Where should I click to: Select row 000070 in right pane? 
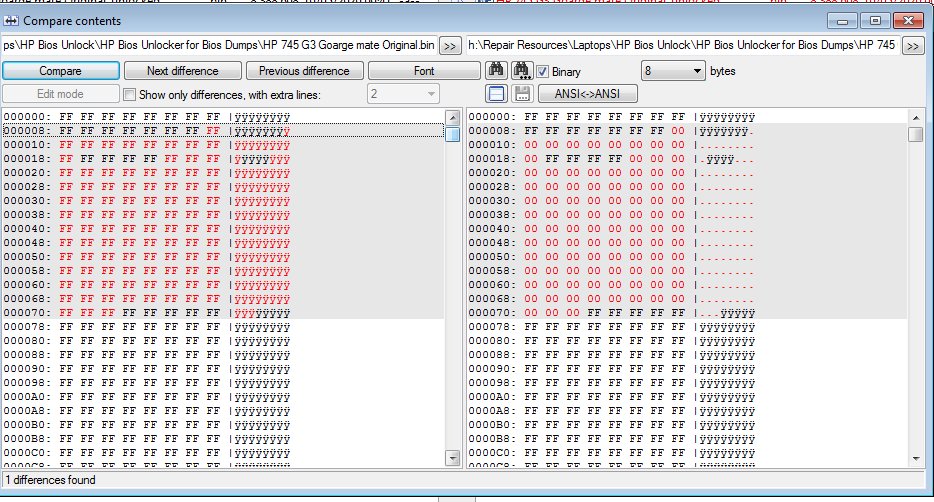[x=687, y=313]
